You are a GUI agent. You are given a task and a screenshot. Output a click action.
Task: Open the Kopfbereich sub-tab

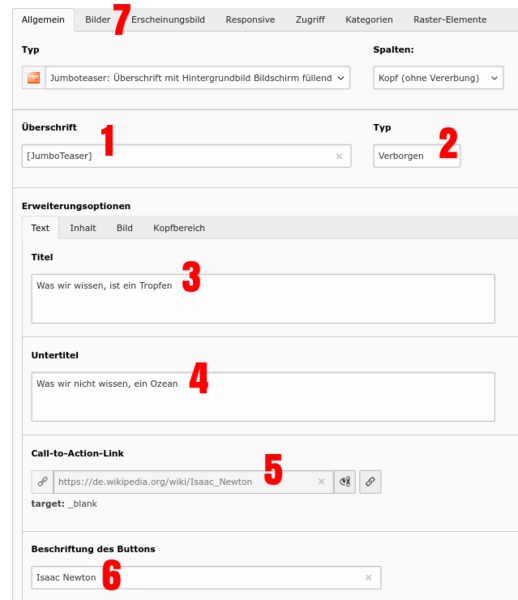pos(179,228)
